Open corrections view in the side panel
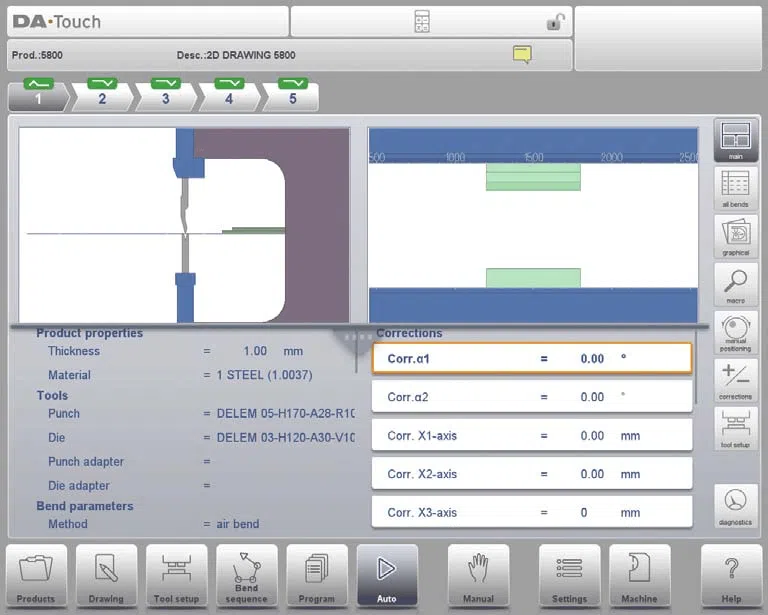This screenshot has height=615, width=768. point(736,380)
